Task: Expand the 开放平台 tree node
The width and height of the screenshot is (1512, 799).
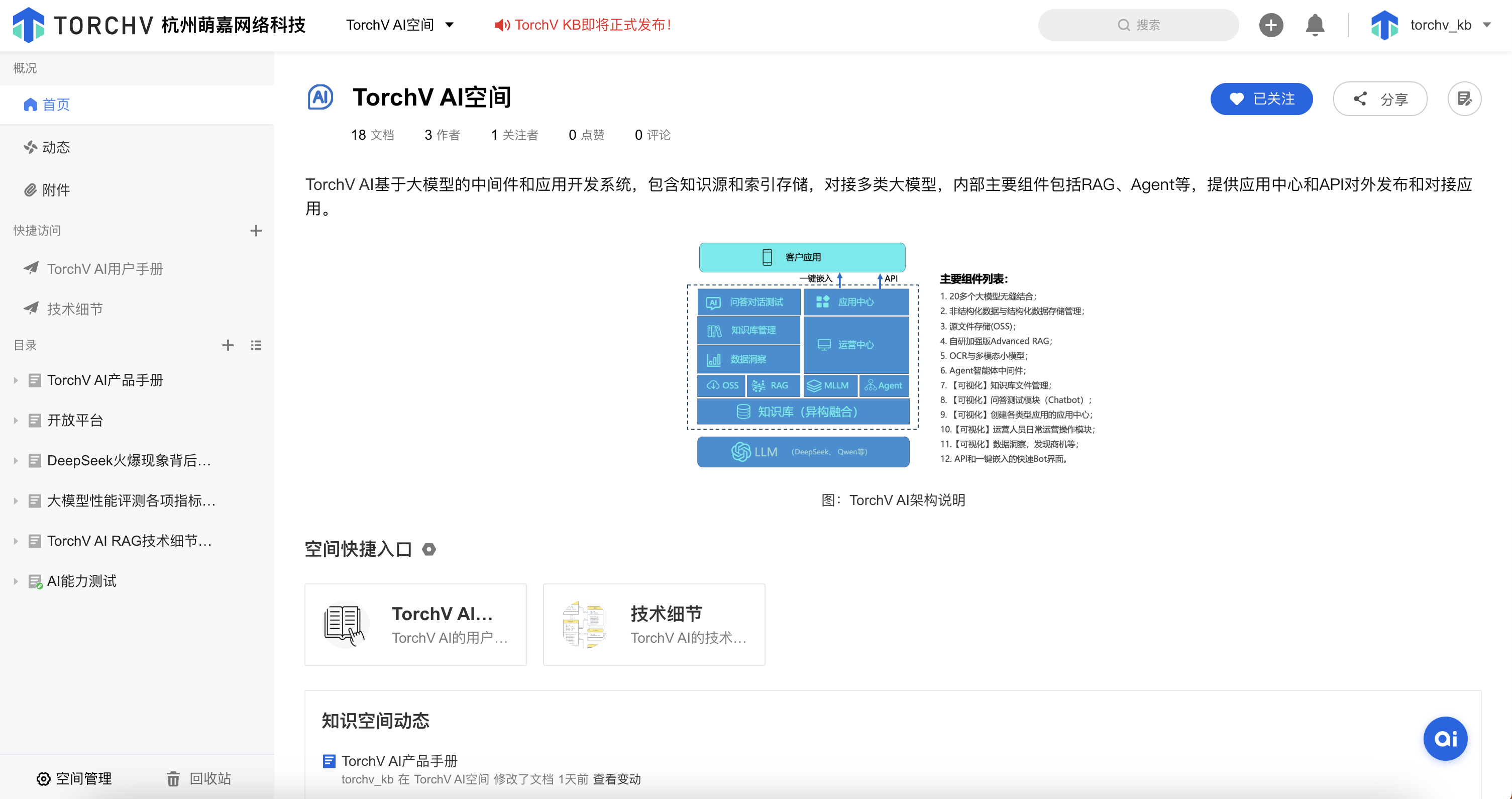Action: [16, 420]
